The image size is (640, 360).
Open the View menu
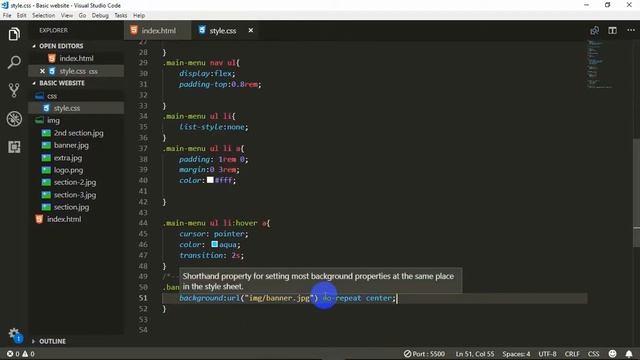click(67, 16)
